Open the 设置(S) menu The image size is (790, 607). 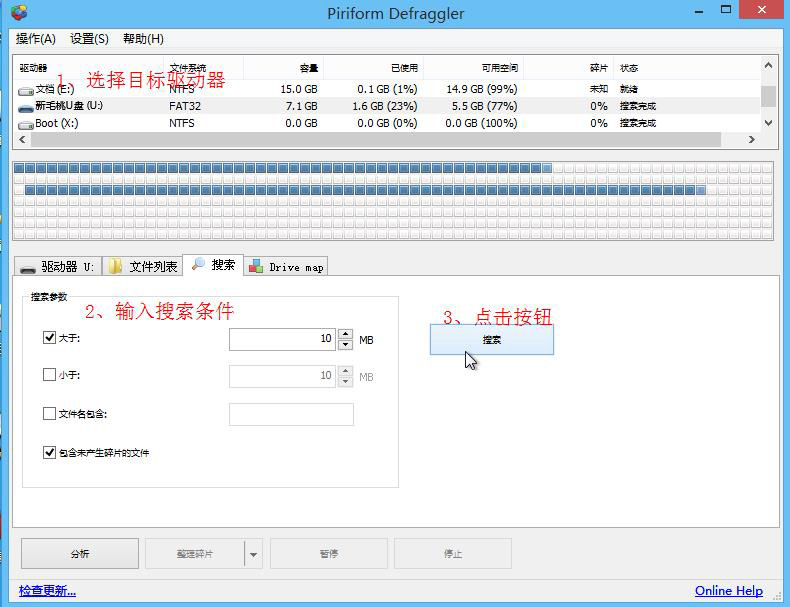[89, 39]
